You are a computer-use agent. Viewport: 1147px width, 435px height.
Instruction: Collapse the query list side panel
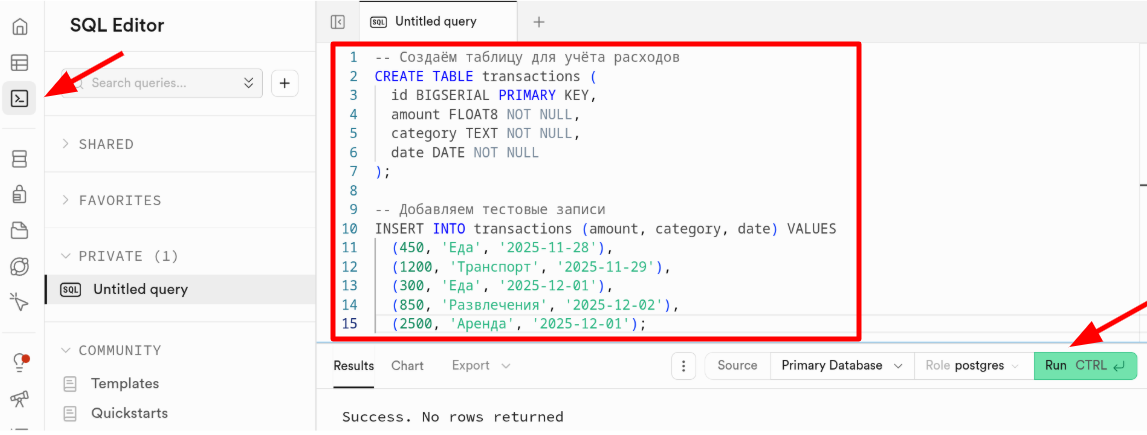pos(338,22)
